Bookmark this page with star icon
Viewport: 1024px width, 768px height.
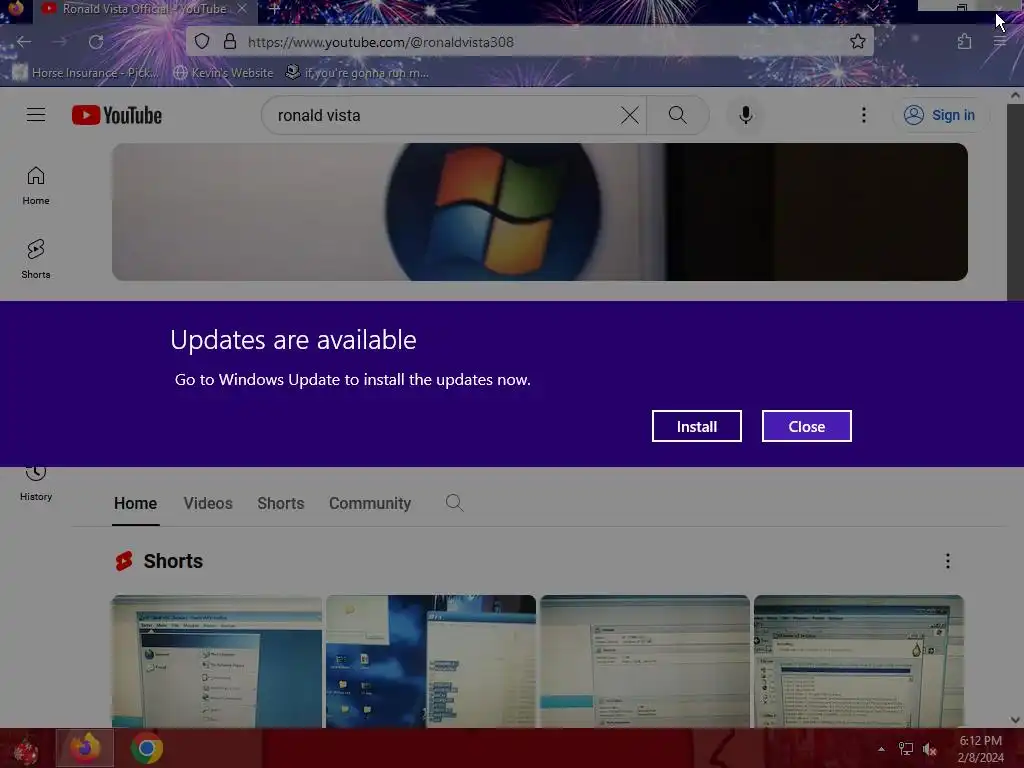pos(857,42)
